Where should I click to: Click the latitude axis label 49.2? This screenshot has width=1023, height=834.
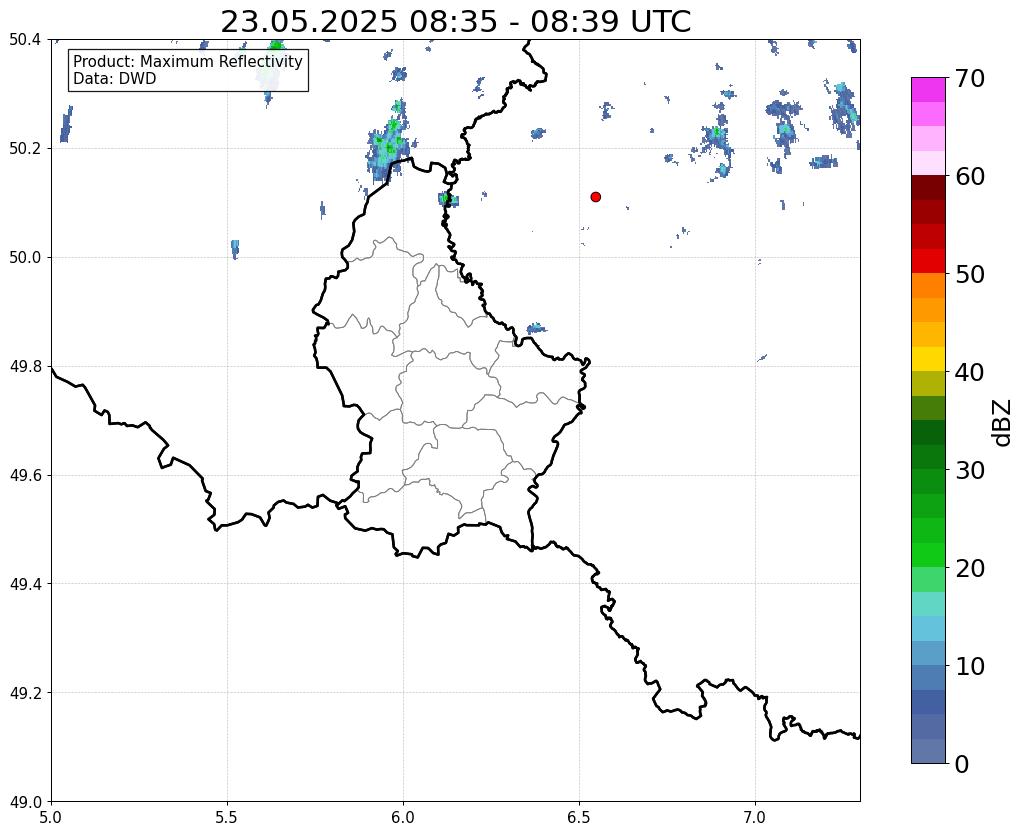tap(25, 693)
